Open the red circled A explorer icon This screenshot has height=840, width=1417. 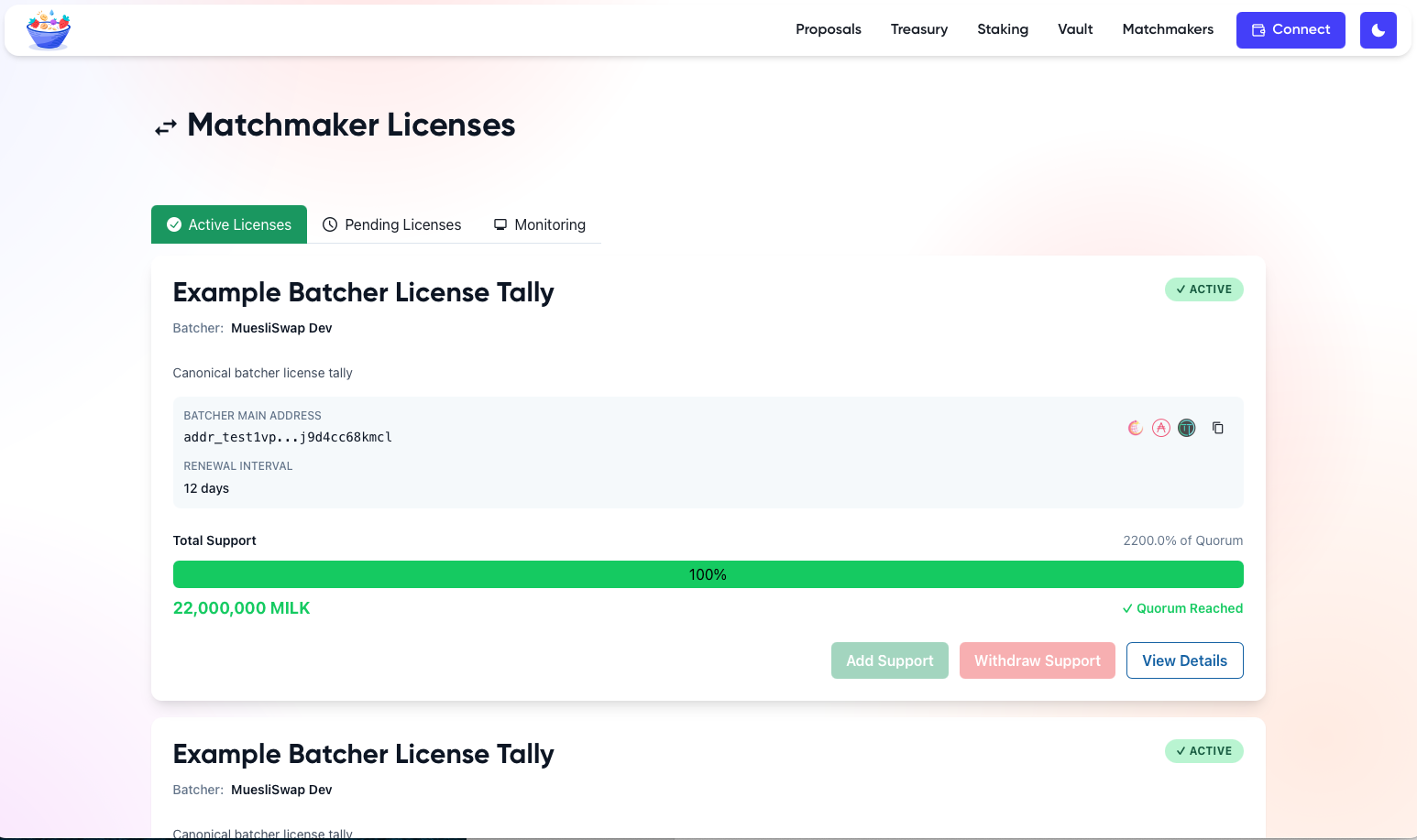1161,428
